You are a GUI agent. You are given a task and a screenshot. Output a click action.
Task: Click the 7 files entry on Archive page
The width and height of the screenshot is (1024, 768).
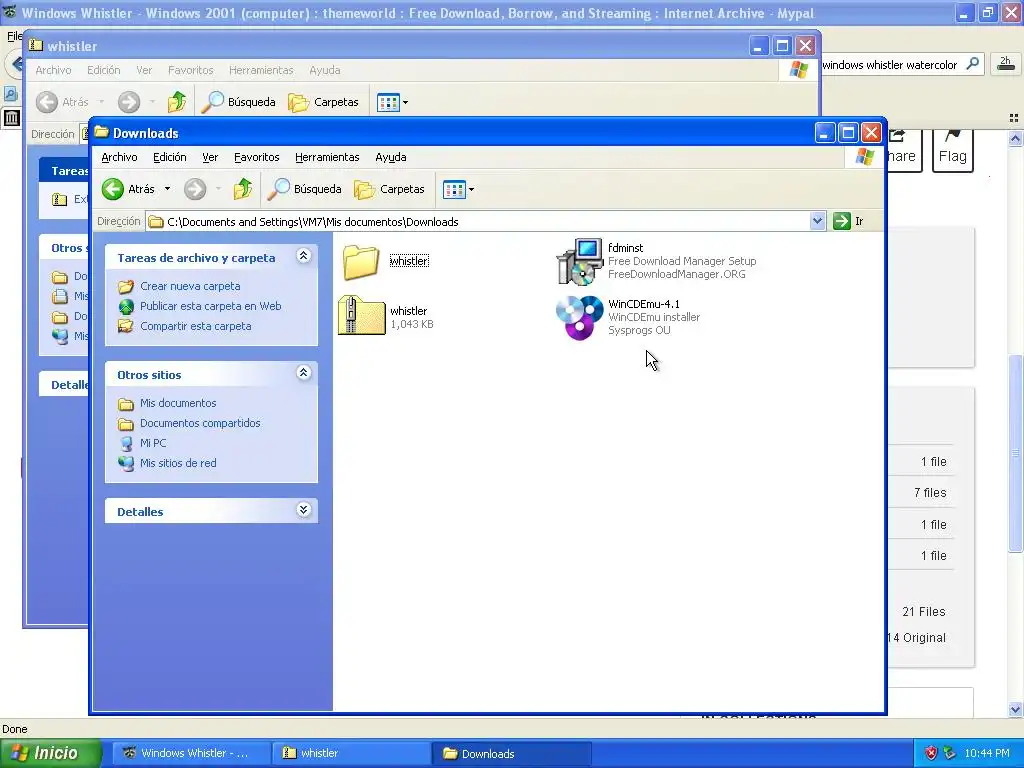[930, 493]
